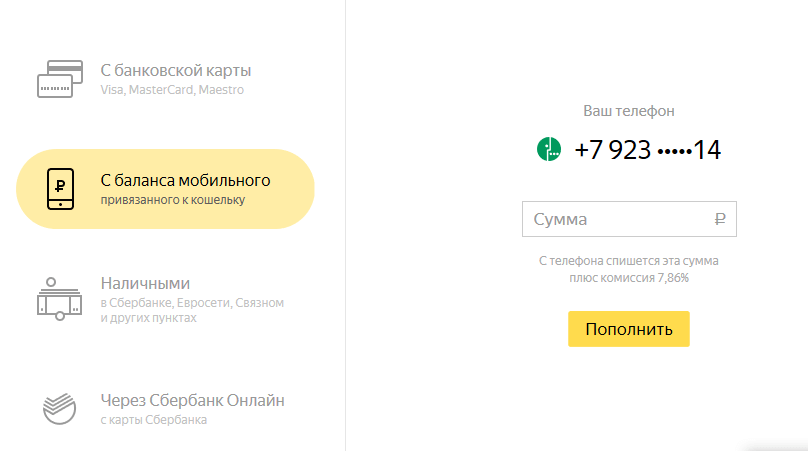Screen dimensions: 808x451
Task: Open "Через Сбербанк Онлайн" option
Action: pos(193,400)
